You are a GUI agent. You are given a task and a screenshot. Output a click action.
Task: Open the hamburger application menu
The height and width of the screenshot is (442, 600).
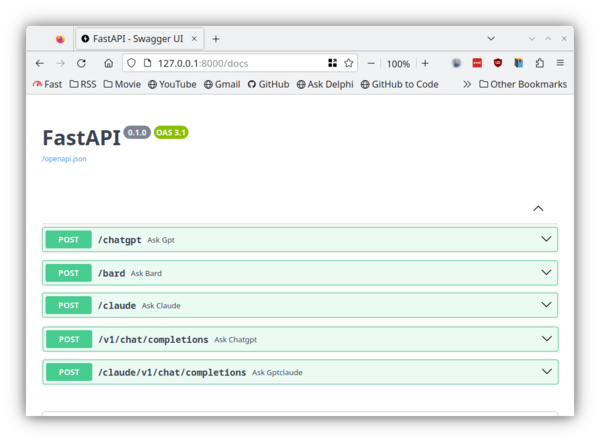(560, 63)
